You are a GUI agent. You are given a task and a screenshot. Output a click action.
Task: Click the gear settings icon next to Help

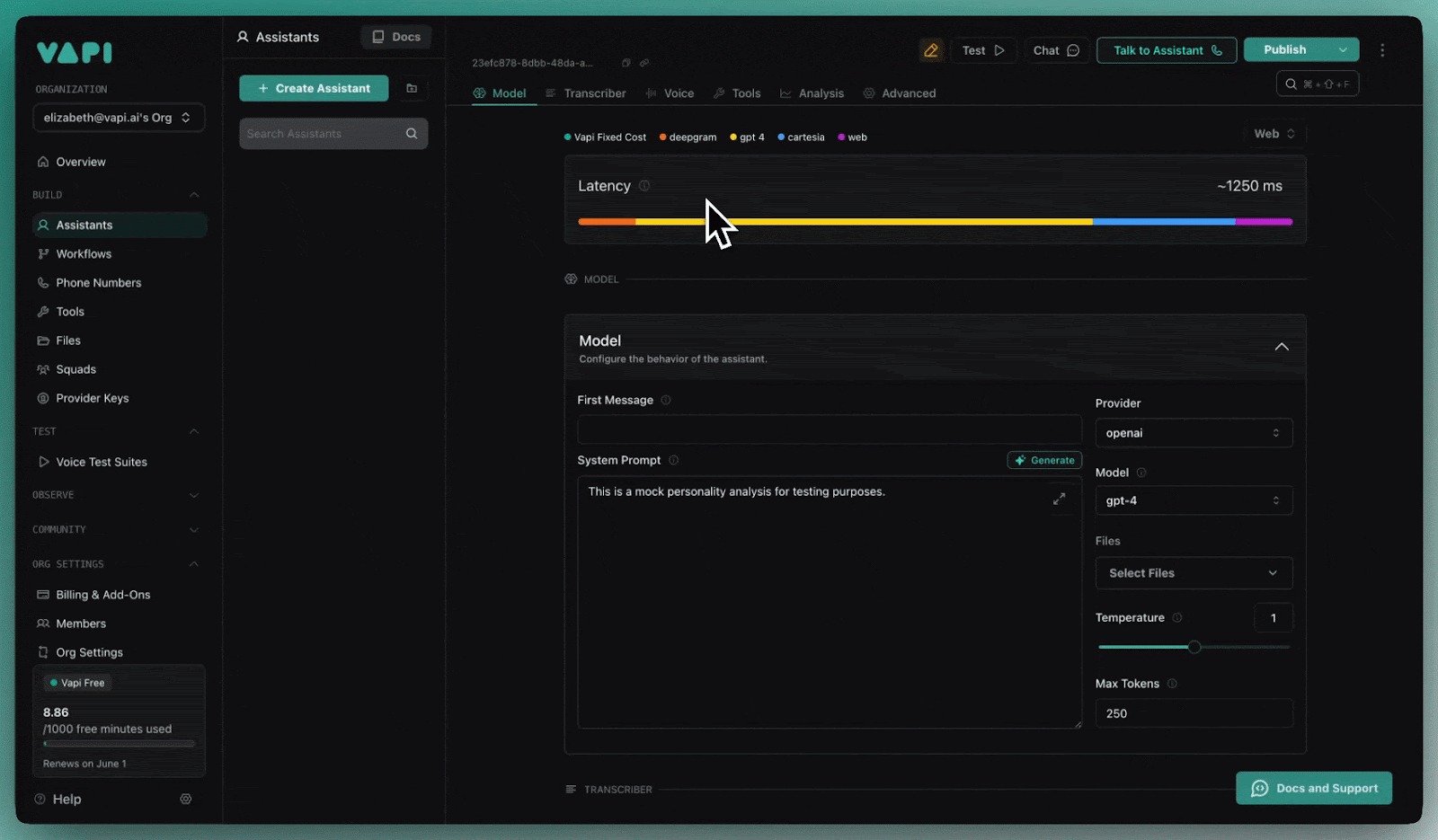click(186, 799)
